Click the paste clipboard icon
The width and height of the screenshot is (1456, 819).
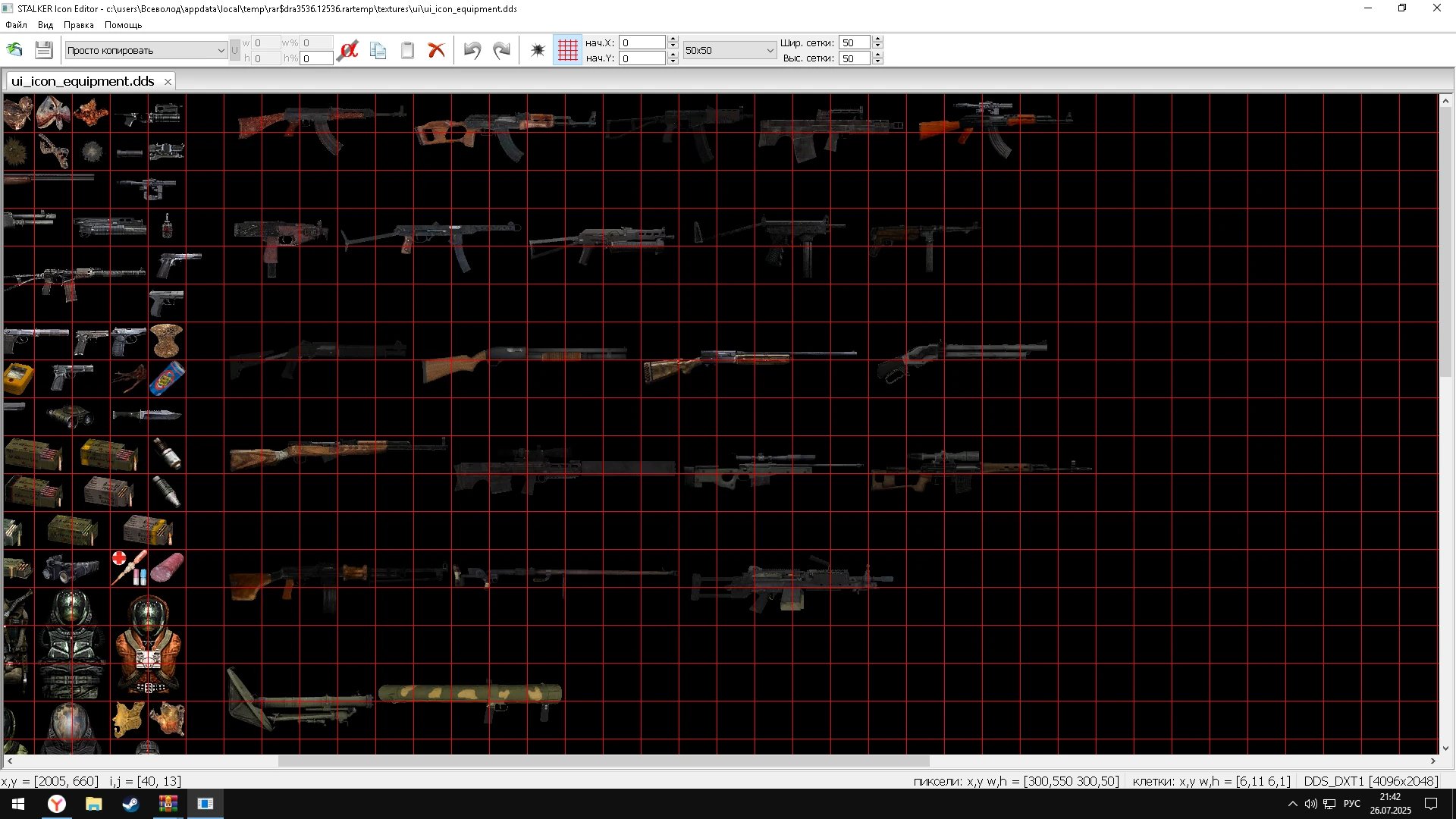(x=407, y=50)
